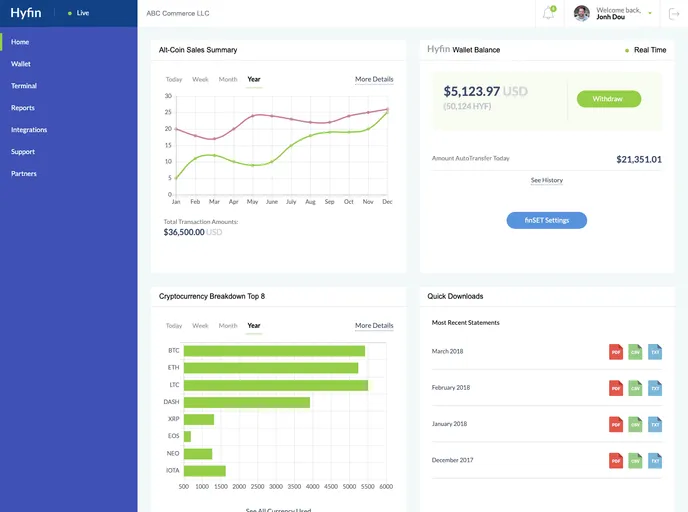Toggle the Live mode indicator
The height and width of the screenshot is (512, 688).
coord(78,14)
